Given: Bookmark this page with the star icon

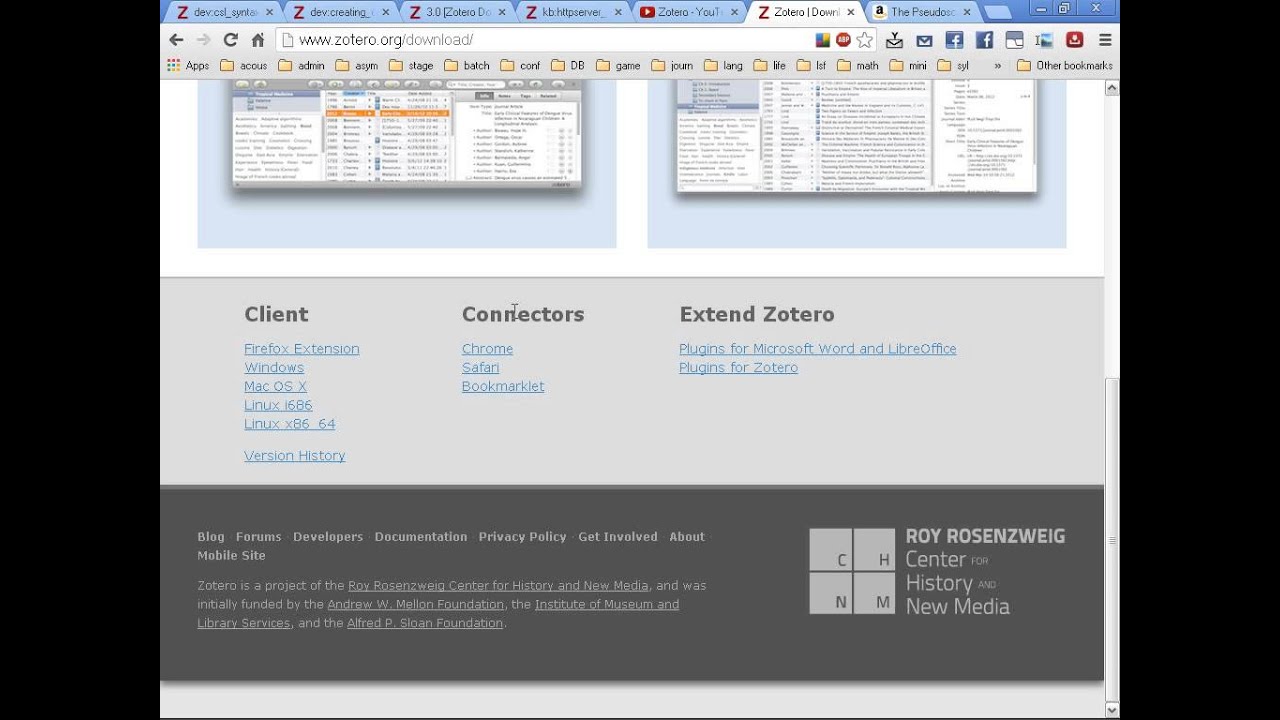Looking at the screenshot, I should click(x=865, y=40).
